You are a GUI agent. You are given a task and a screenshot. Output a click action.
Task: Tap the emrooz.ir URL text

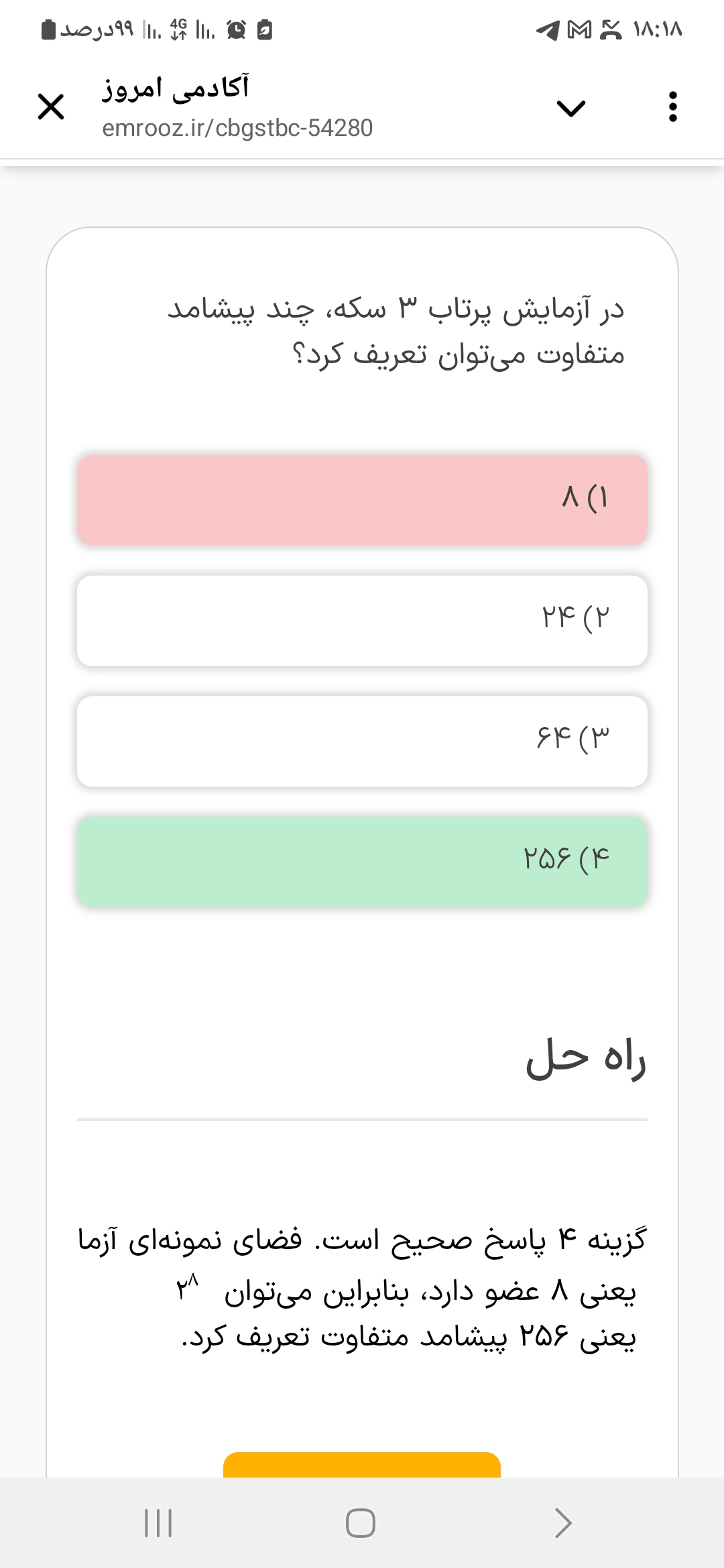click(237, 128)
